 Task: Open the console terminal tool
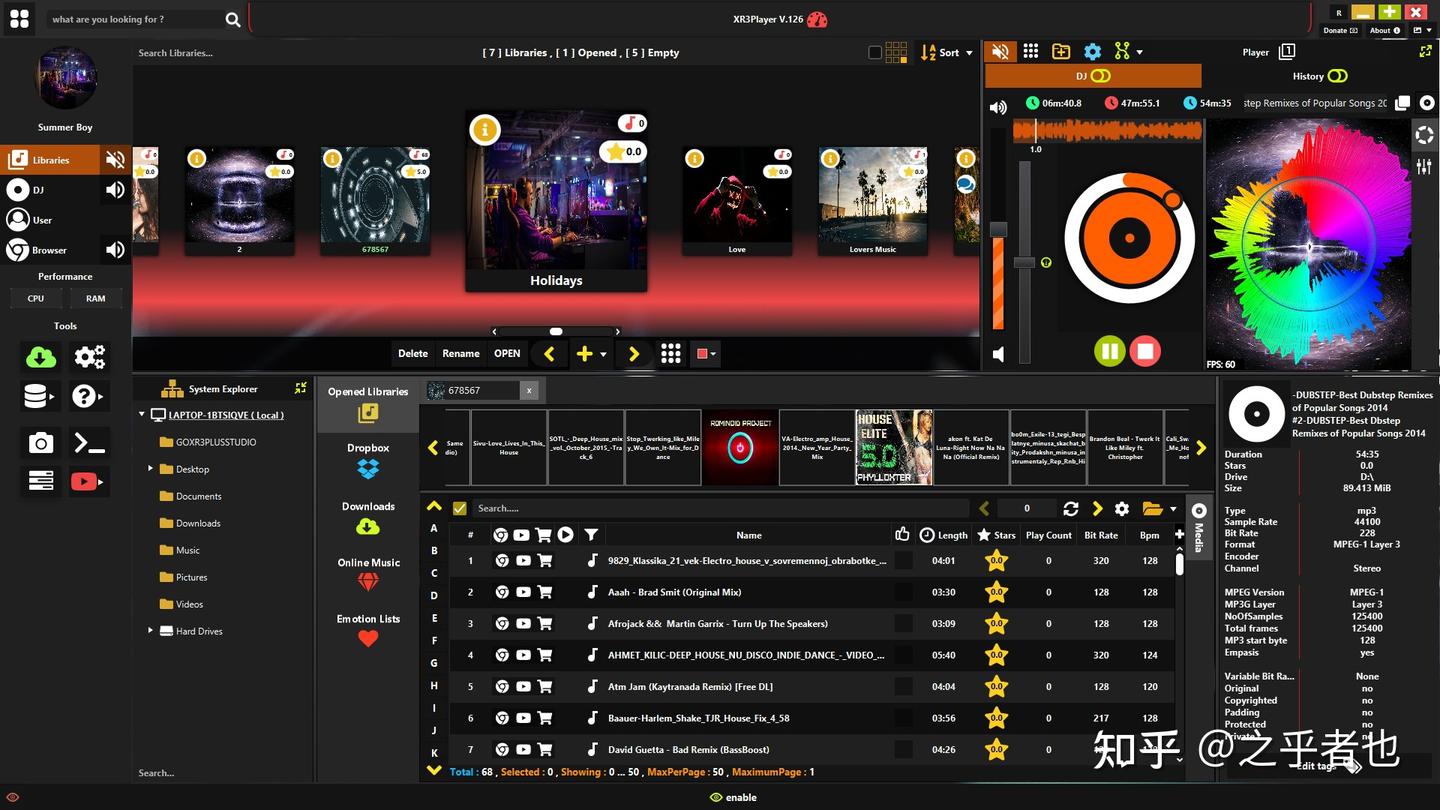click(x=89, y=443)
